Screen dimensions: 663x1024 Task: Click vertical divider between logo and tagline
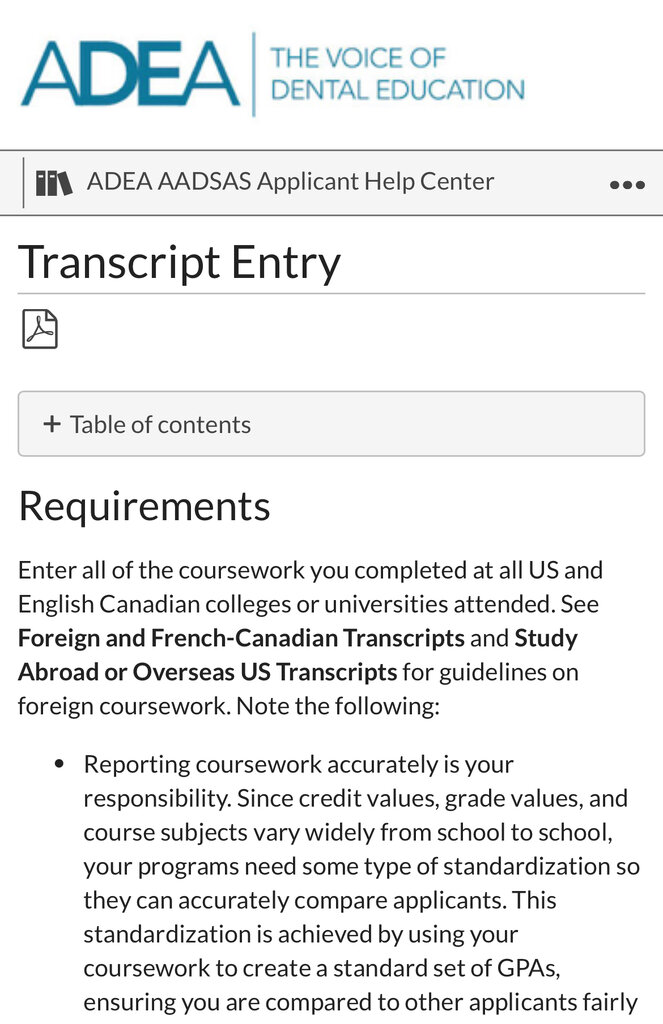(x=254, y=74)
